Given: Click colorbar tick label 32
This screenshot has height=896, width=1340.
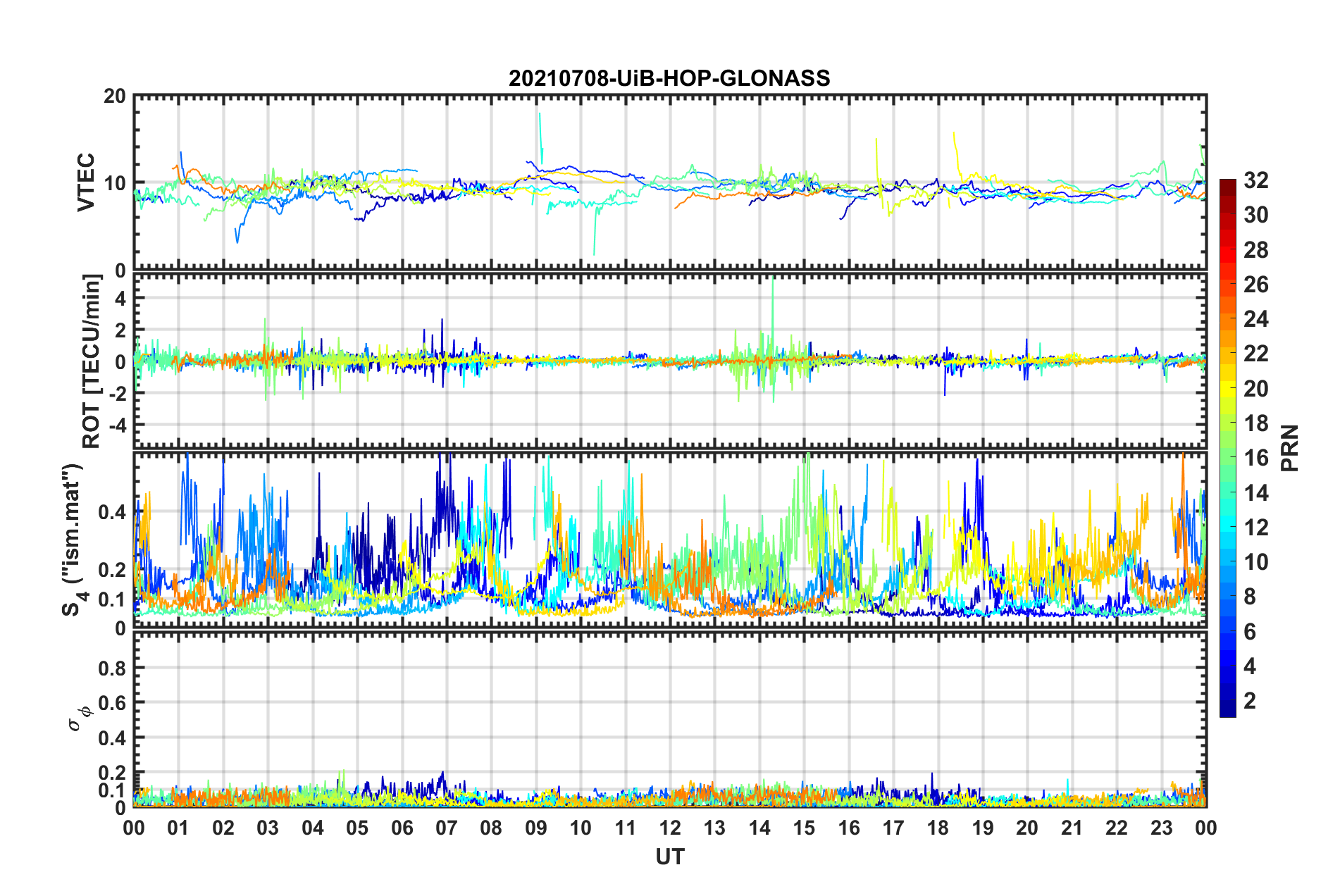Looking at the screenshot, I should coord(1255,180).
